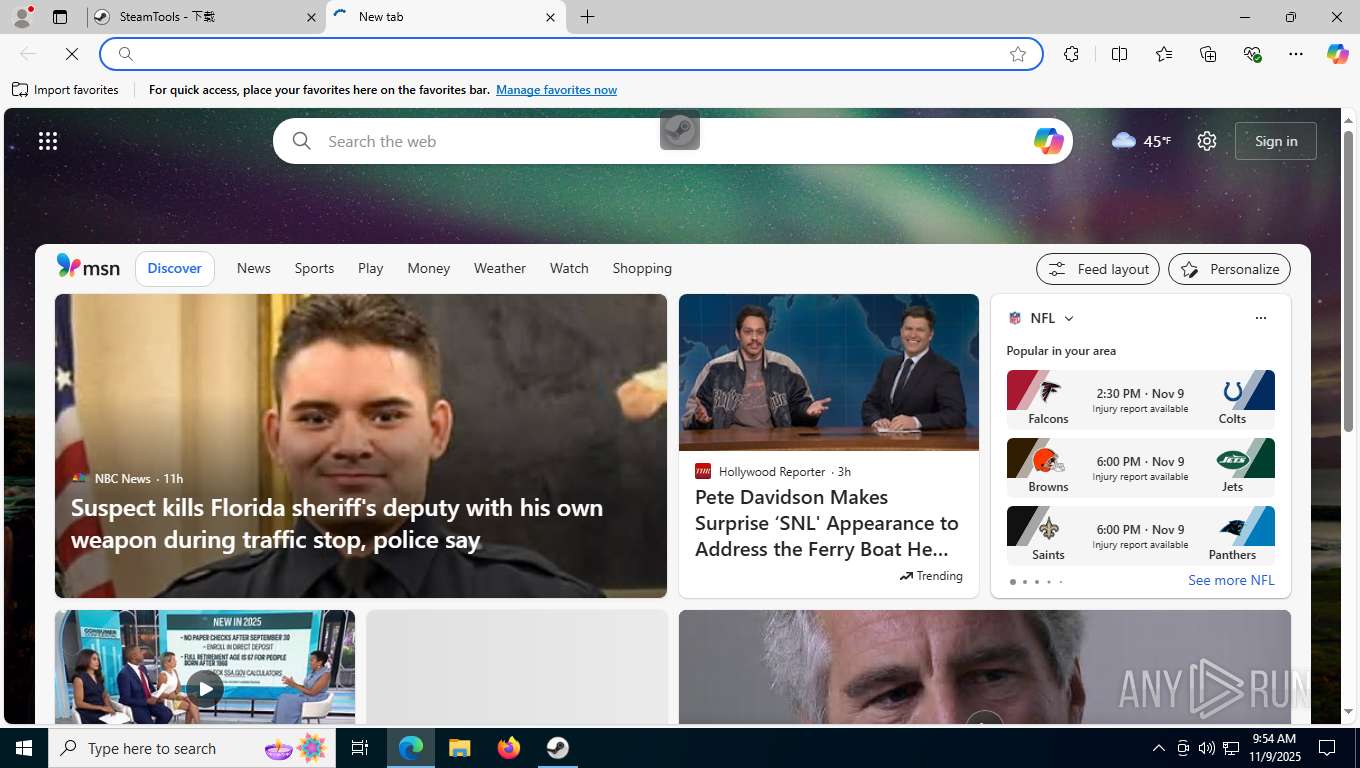Open the Pete Davidson SNL thumbnail
Viewport: 1360px width, 768px height.
coord(829,372)
